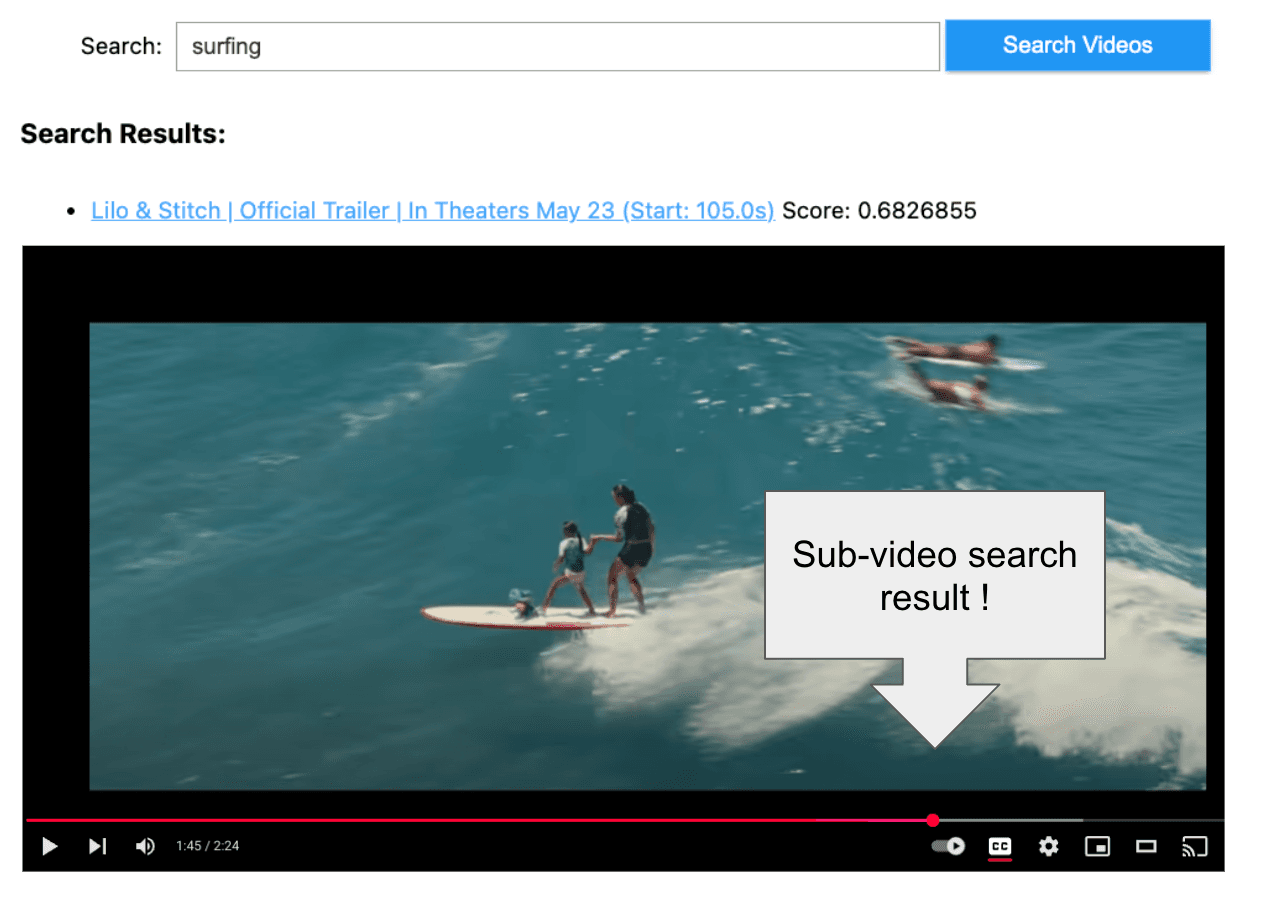This screenshot has width=1261, height=898.
Task: Disable closed captions via the CC icon
Action: point(999,846)
